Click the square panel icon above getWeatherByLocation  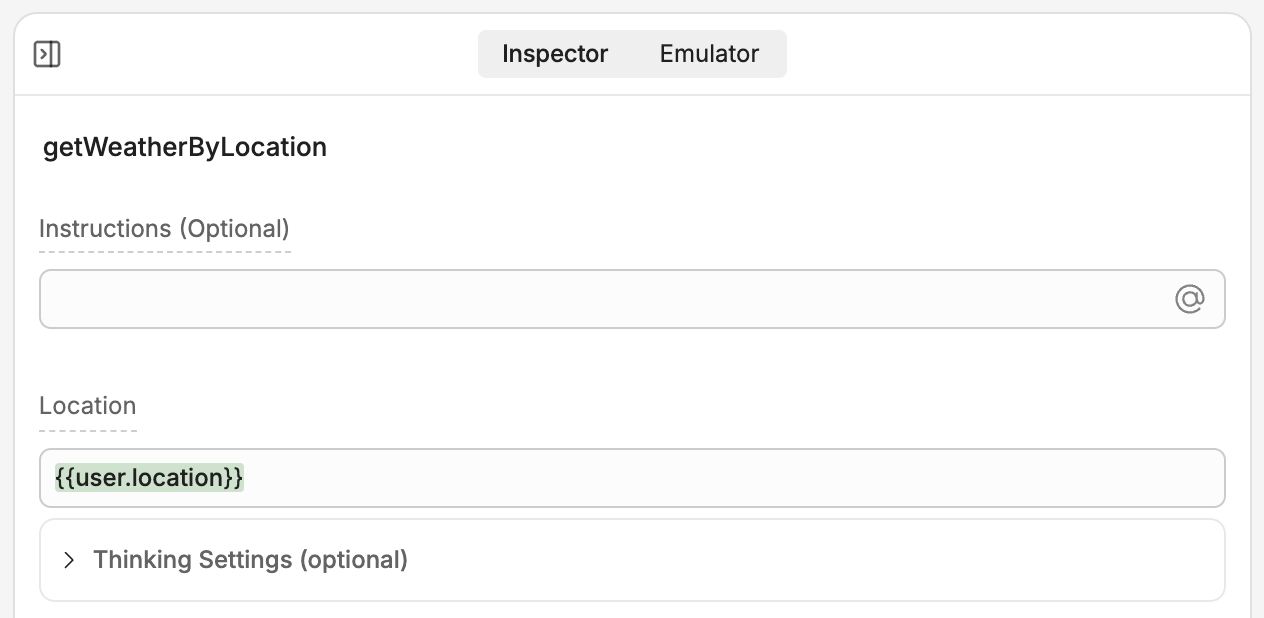pos(46,54)
